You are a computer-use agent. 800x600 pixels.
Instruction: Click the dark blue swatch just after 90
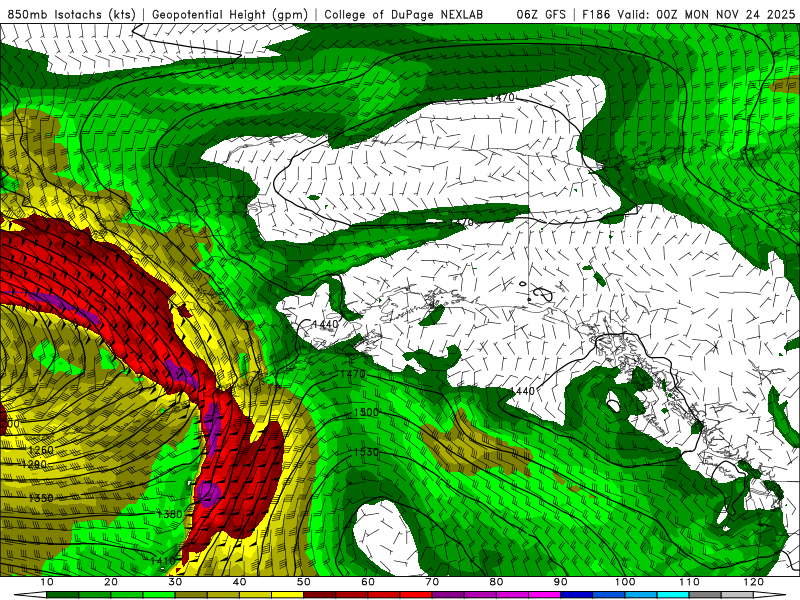(x=577, y=595)
